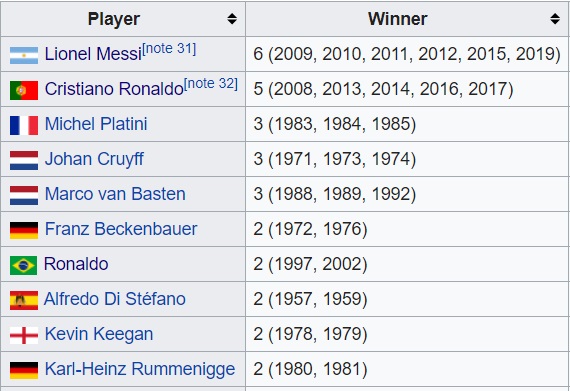Click the Player column header text
Image resolution: width=570 pixels, height=391 pixels.
click(x=114, y=19)
